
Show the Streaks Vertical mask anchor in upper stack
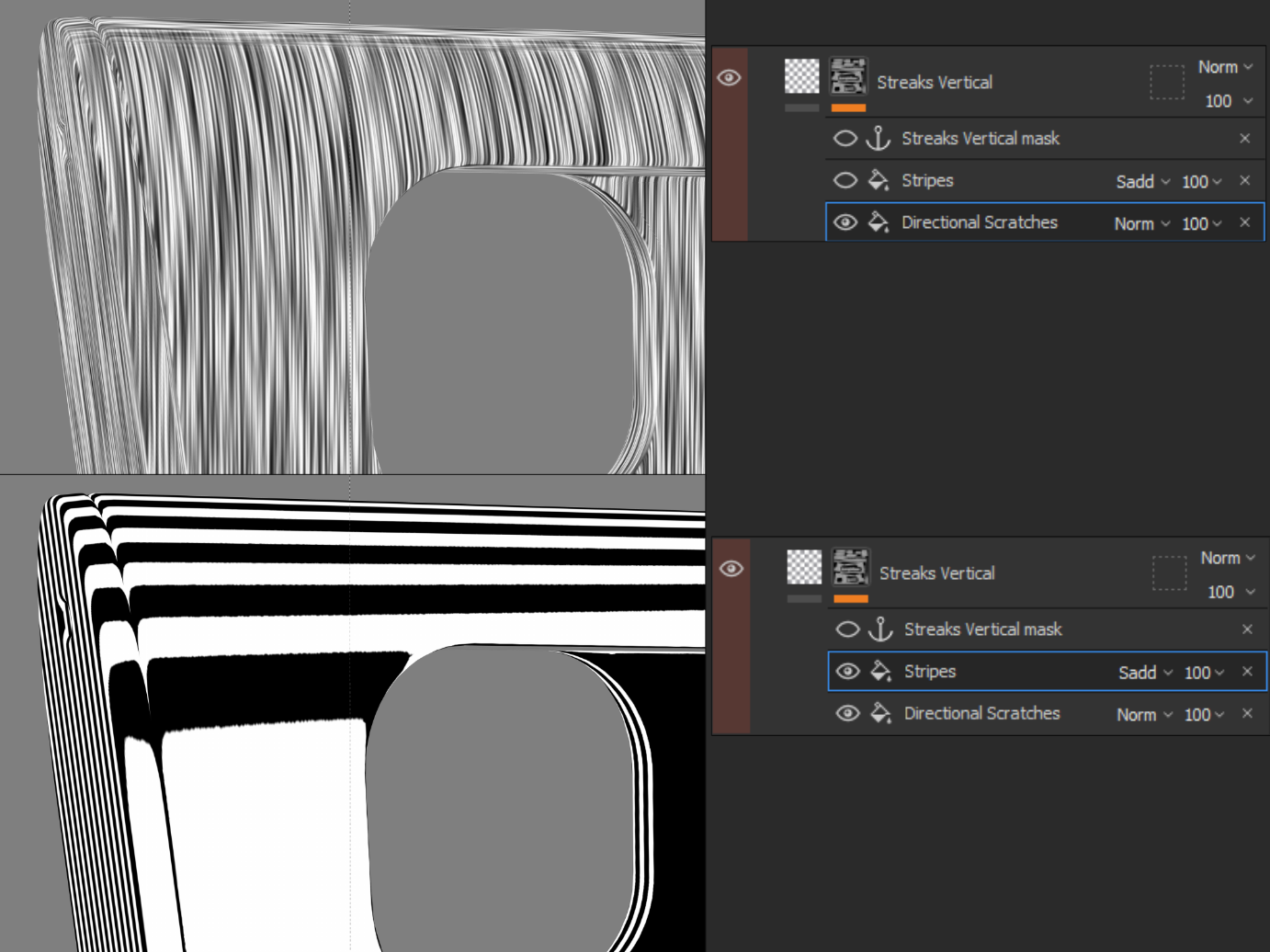click(x=845, y=139)
